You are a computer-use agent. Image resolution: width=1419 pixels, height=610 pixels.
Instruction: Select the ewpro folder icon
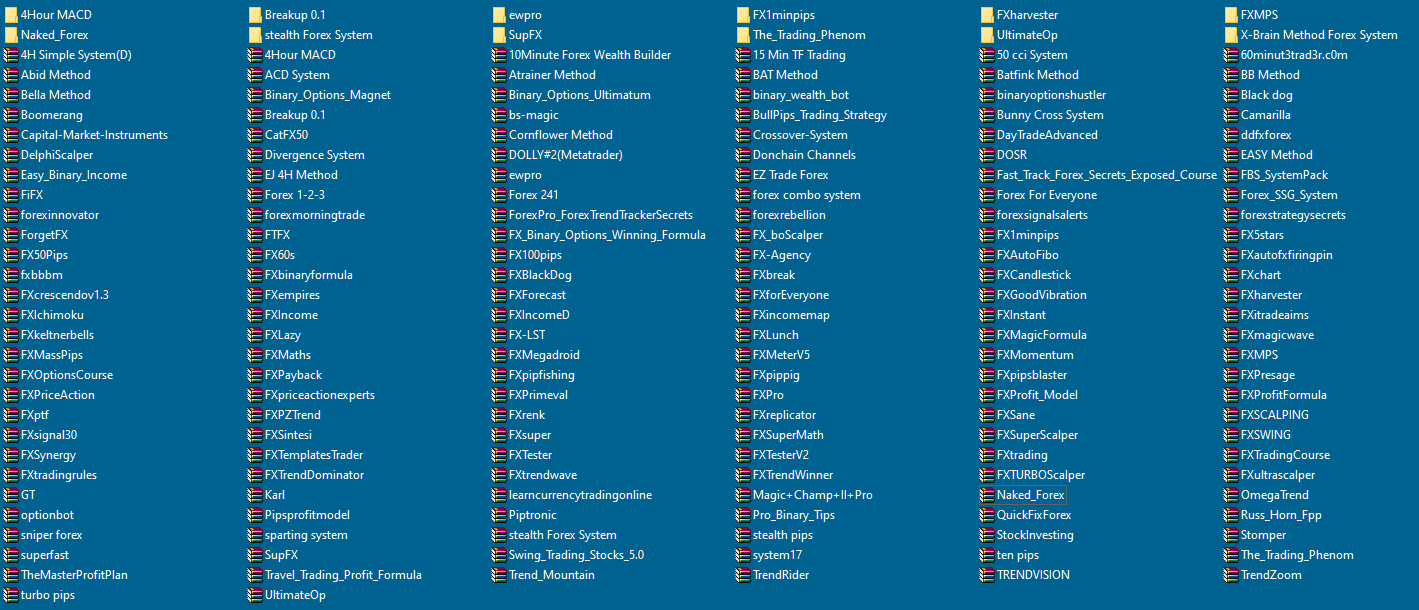499,15
